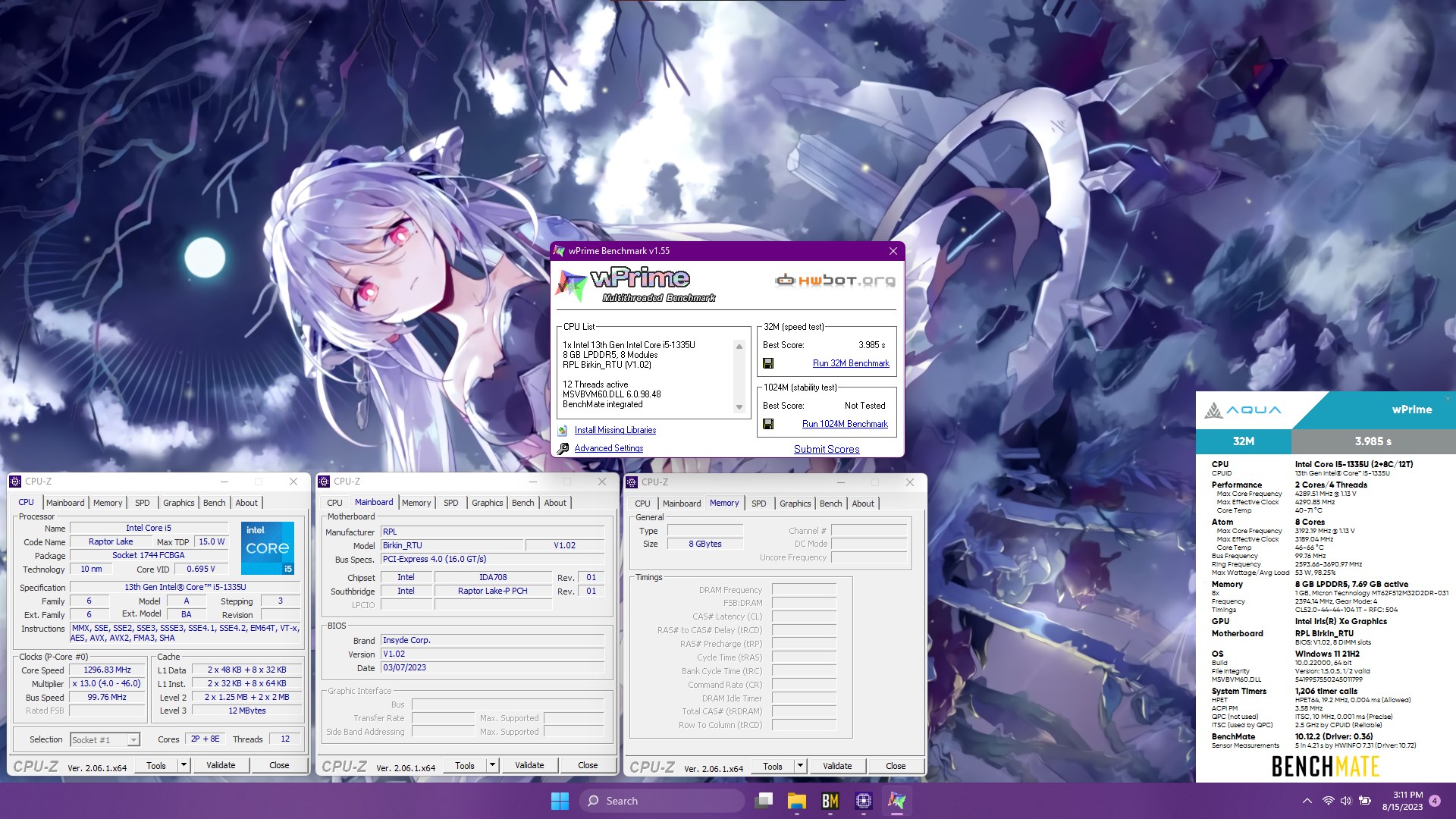Click Close button in first CPU-Z window

click(x=279, y=765)
